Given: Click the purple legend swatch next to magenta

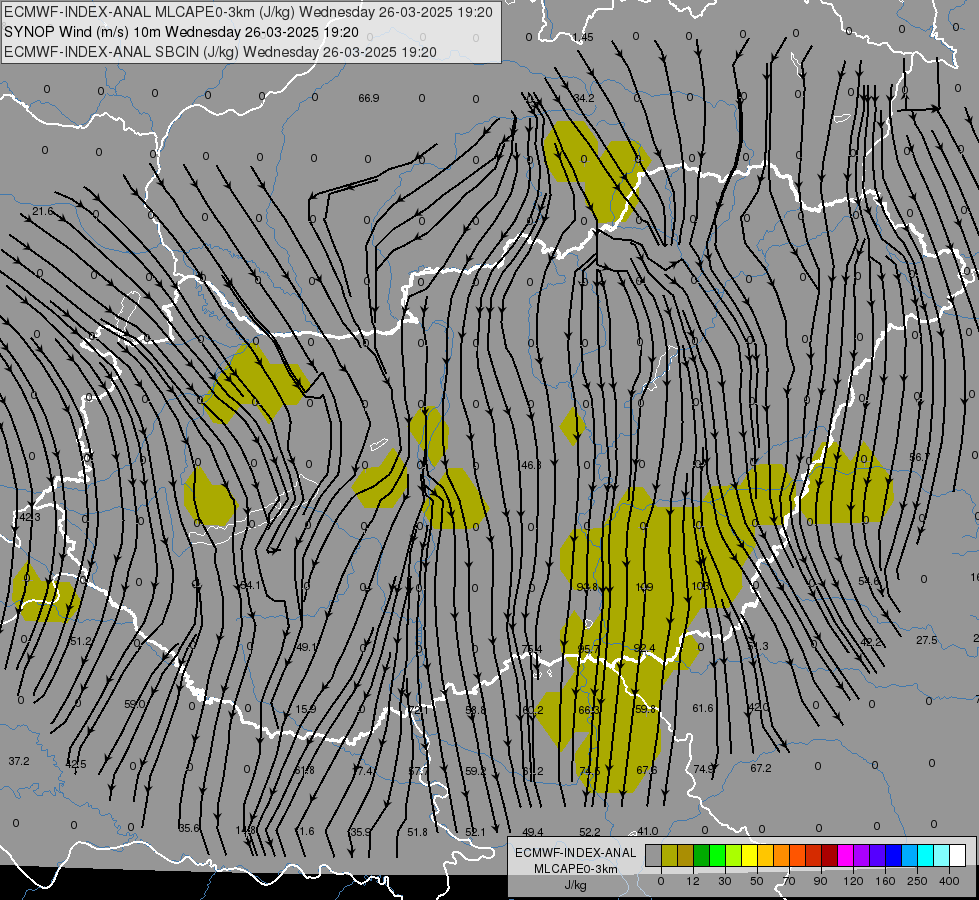Looking at the screenshot, I should click(x=862, y=856).
